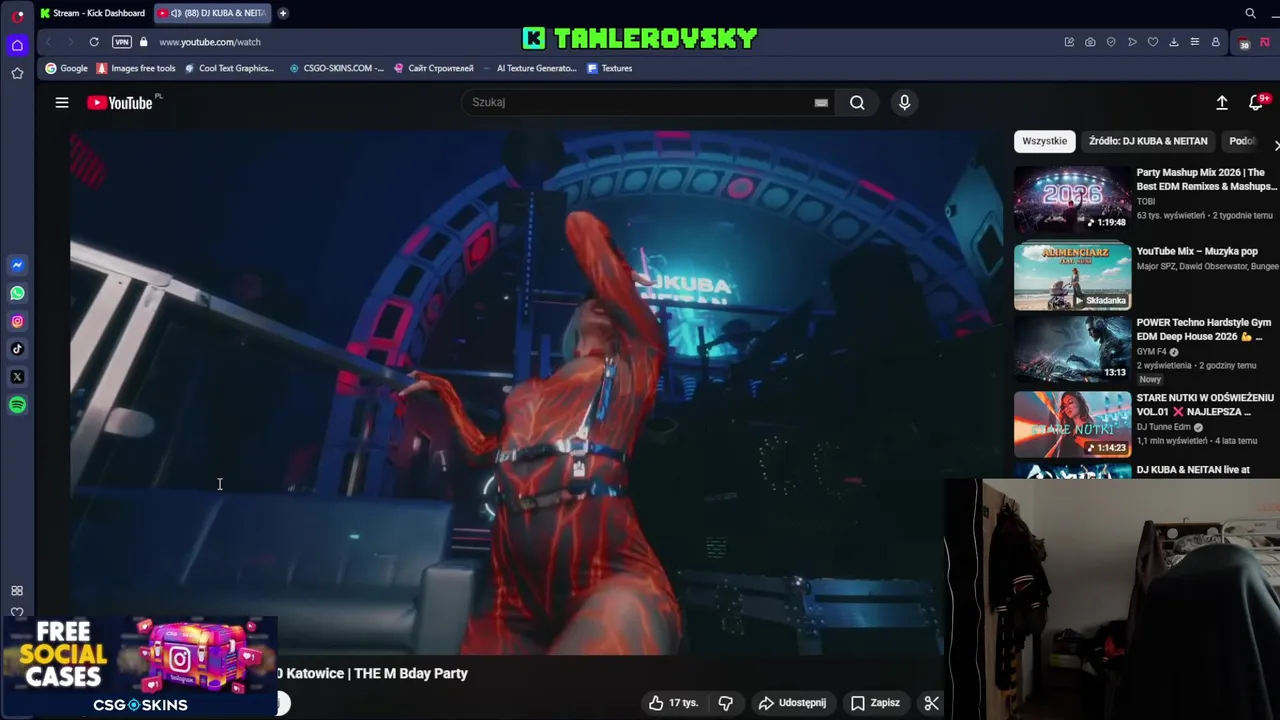Open the AI Texture Generator bookmark

tap(531, 68)
